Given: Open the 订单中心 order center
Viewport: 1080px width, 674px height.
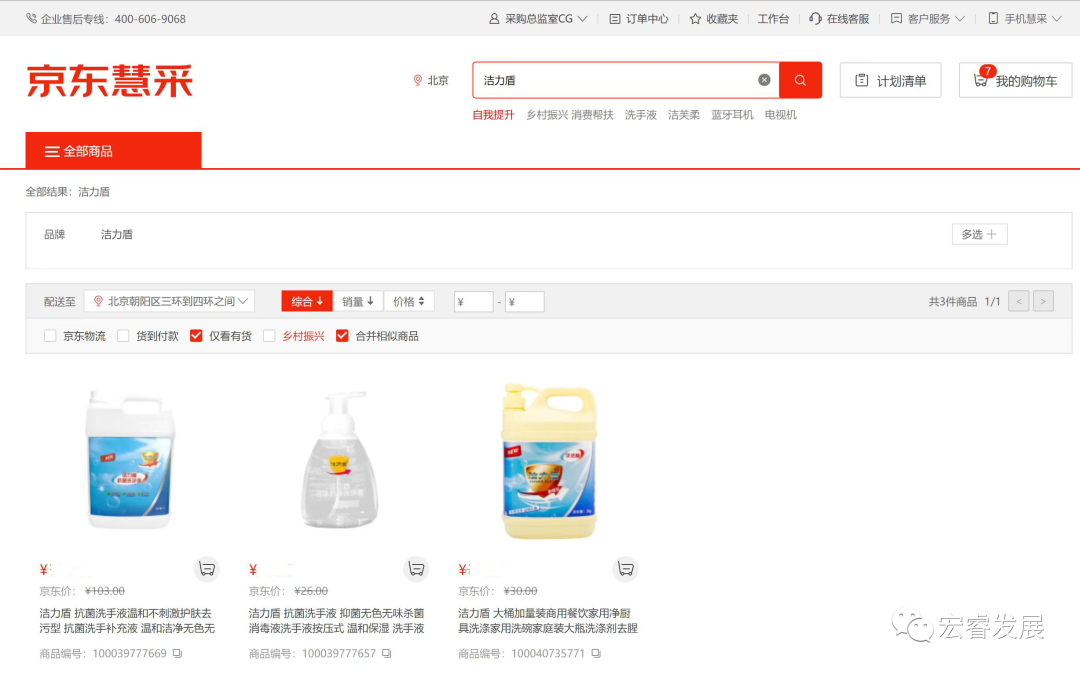Looking at the screenshot, I should (638, 18).
